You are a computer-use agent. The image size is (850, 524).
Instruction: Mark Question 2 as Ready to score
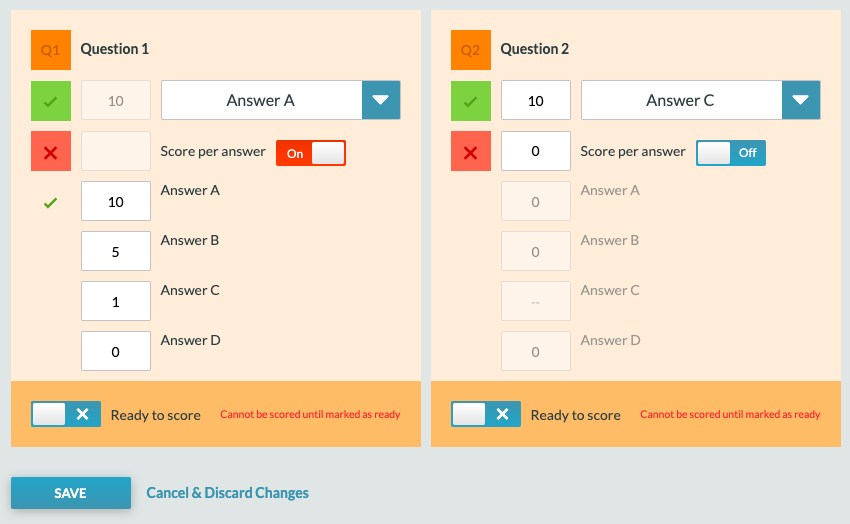coord(486,414)
